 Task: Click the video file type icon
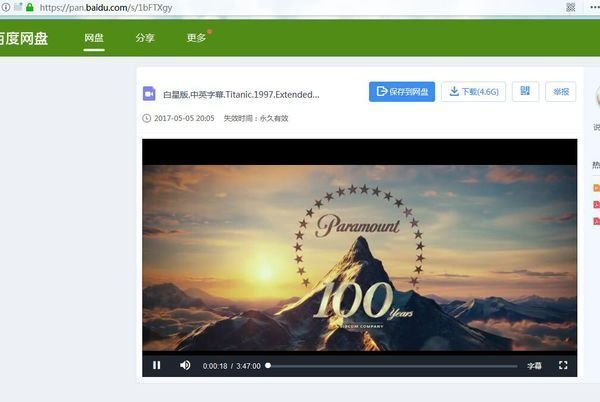(x=149, y=93)
